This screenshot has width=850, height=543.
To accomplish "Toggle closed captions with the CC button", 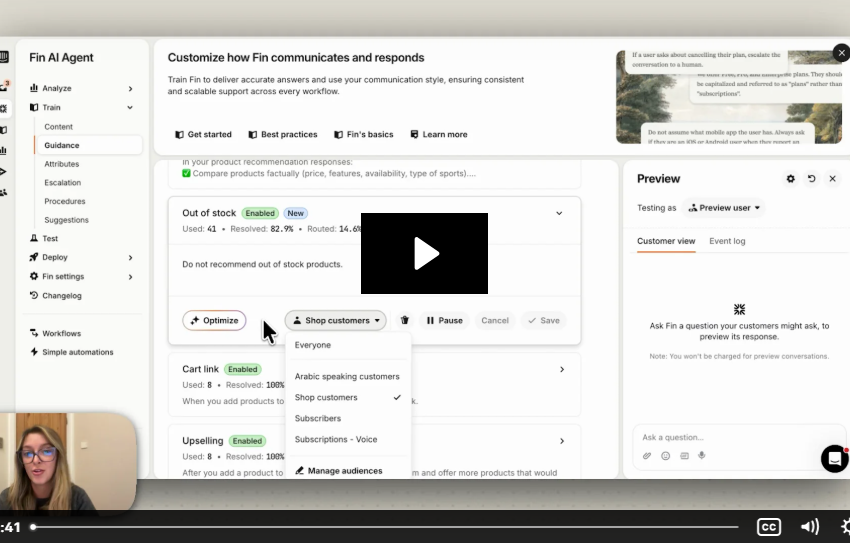I will [769, 526].
